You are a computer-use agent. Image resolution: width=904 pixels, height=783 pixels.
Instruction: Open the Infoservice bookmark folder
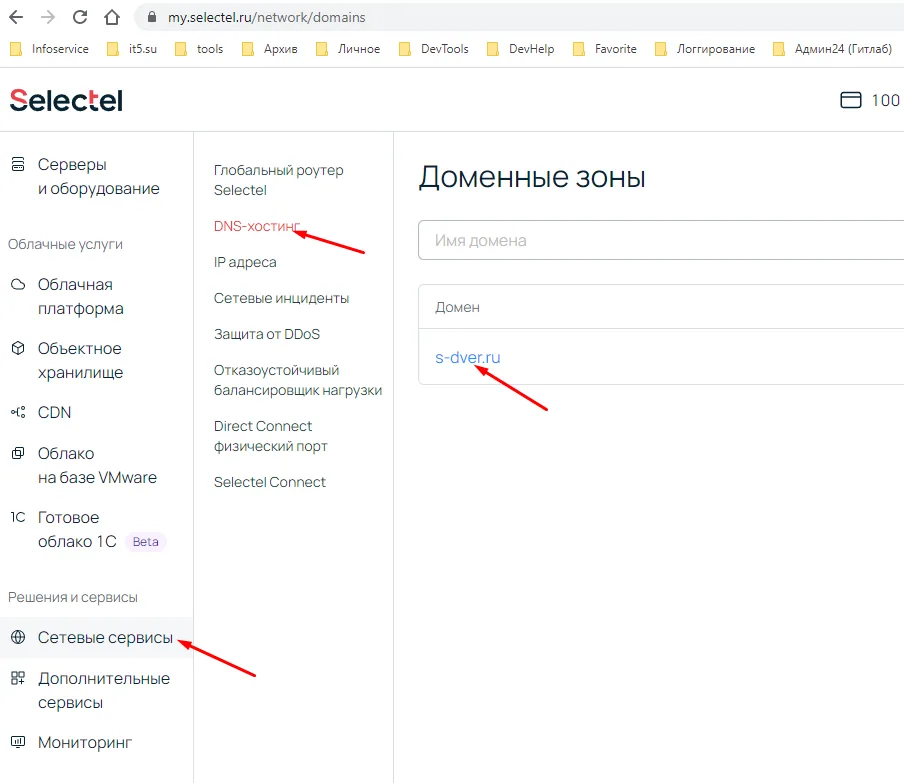click(x=50, y=49)
